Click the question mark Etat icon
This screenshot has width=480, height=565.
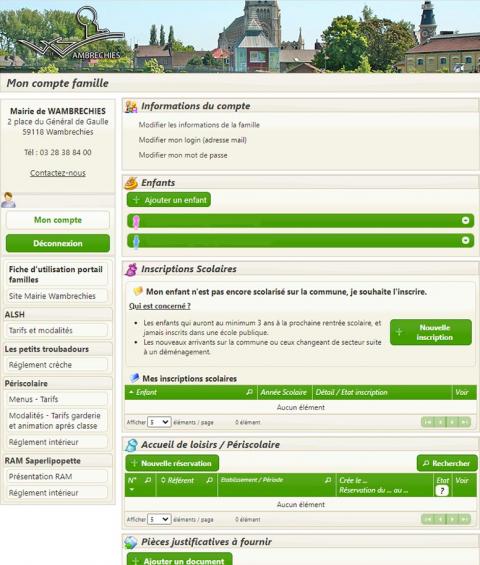(x=442, y=490)
